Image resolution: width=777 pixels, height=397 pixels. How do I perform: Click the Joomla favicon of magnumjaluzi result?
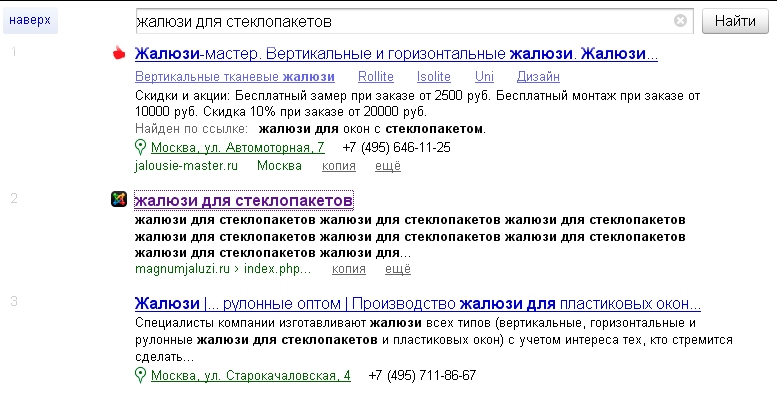119,199
